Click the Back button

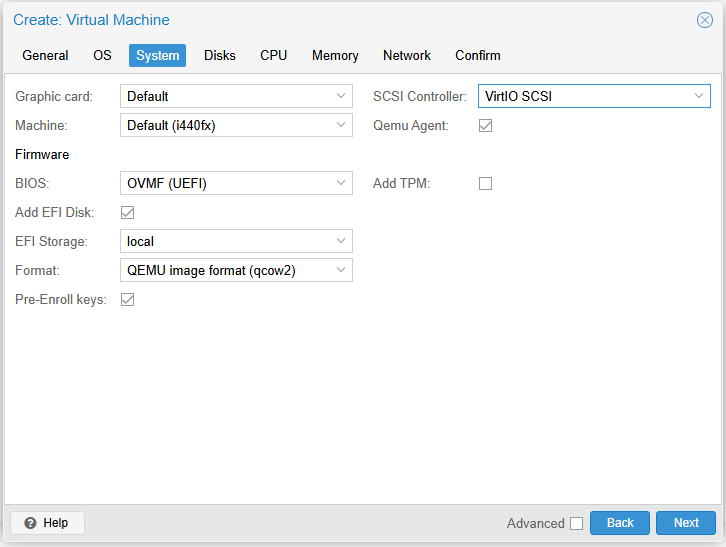pyautogui.click(x=620, y=523)
